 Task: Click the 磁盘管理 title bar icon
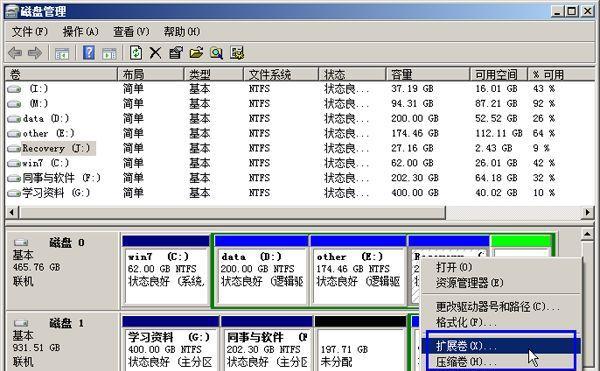click(11, 11)
